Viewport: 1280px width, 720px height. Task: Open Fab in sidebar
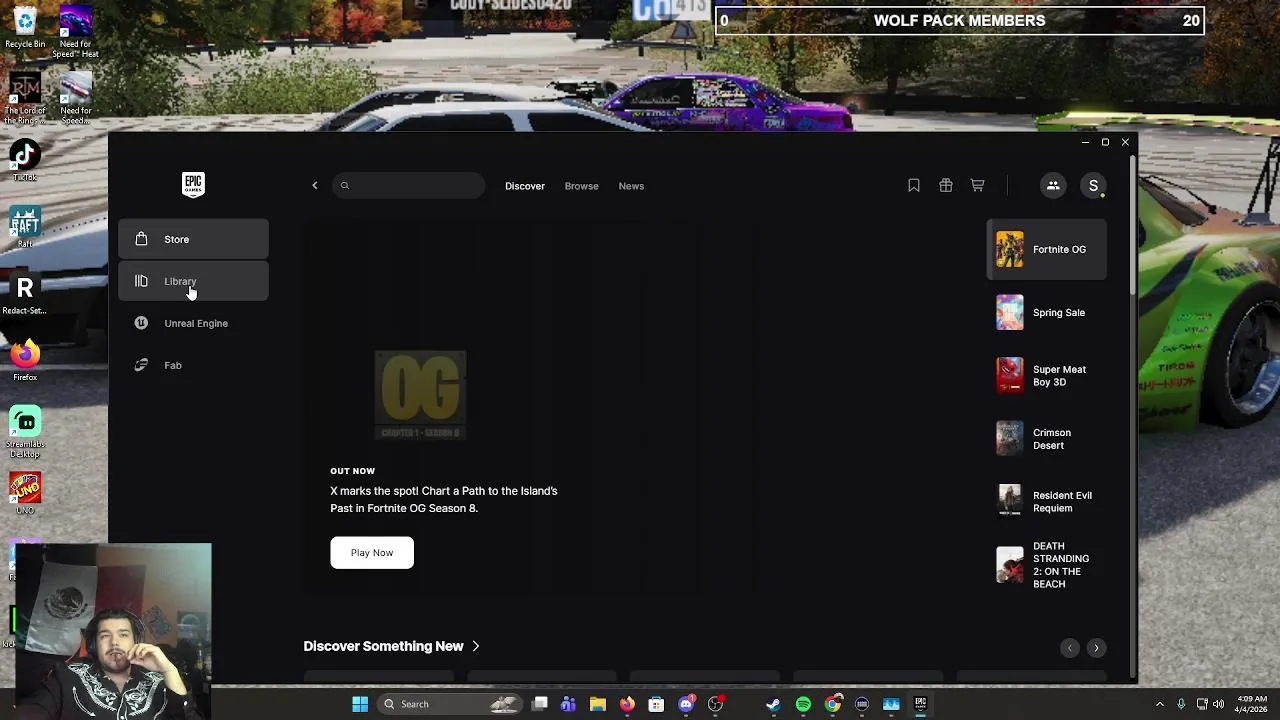[193, 365]
